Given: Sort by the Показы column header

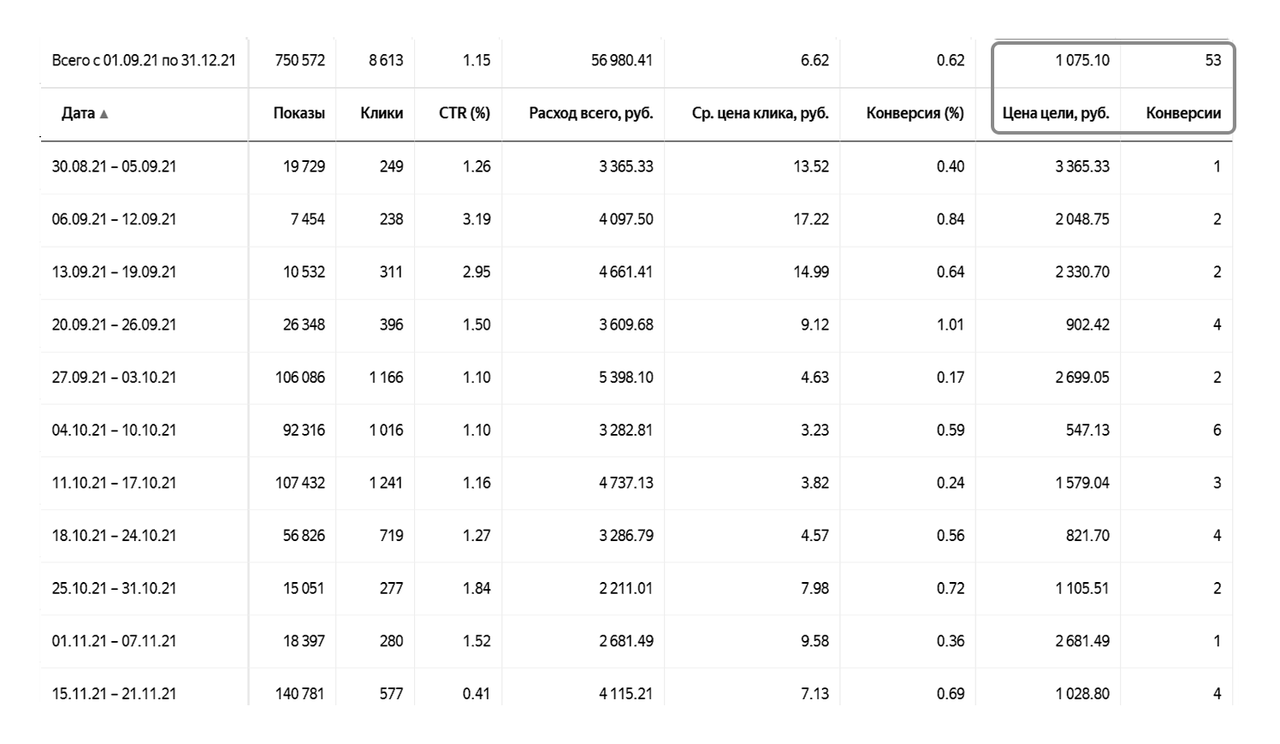Looking at the screenshot, I should 299,114.
